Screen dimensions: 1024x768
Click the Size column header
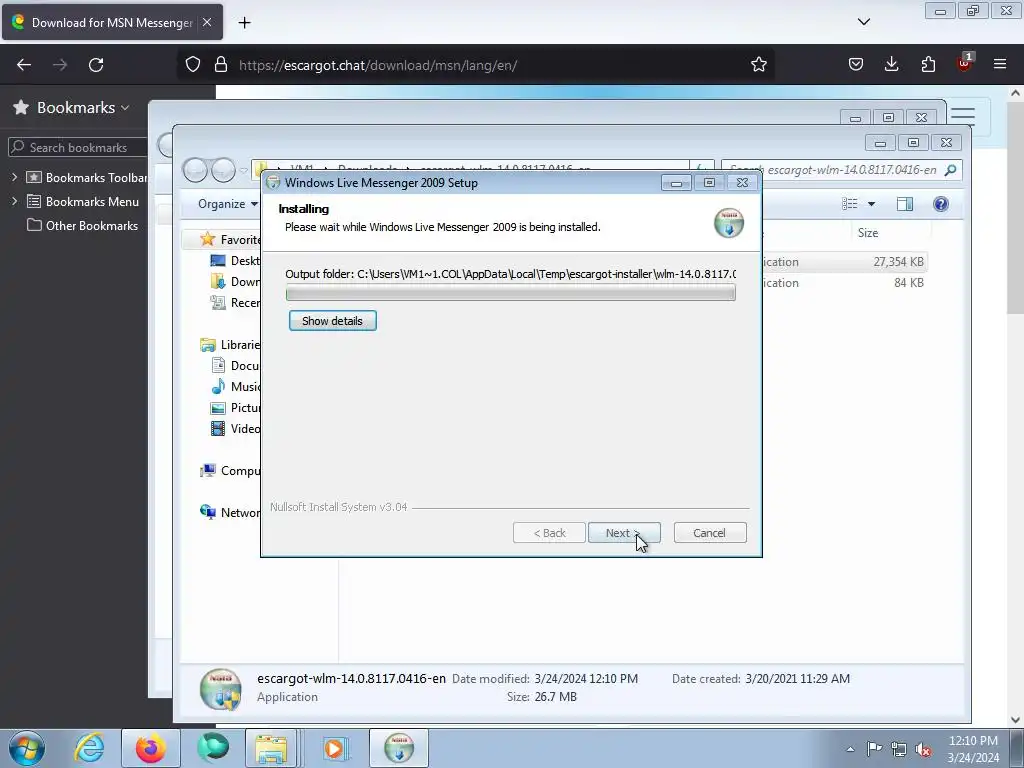coord(892,232)
